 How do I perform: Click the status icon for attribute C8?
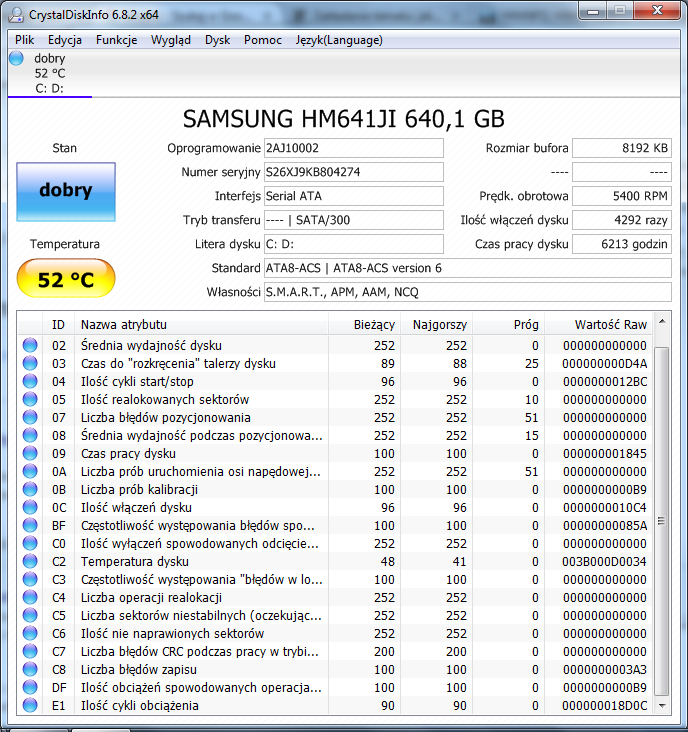(30, 669)
